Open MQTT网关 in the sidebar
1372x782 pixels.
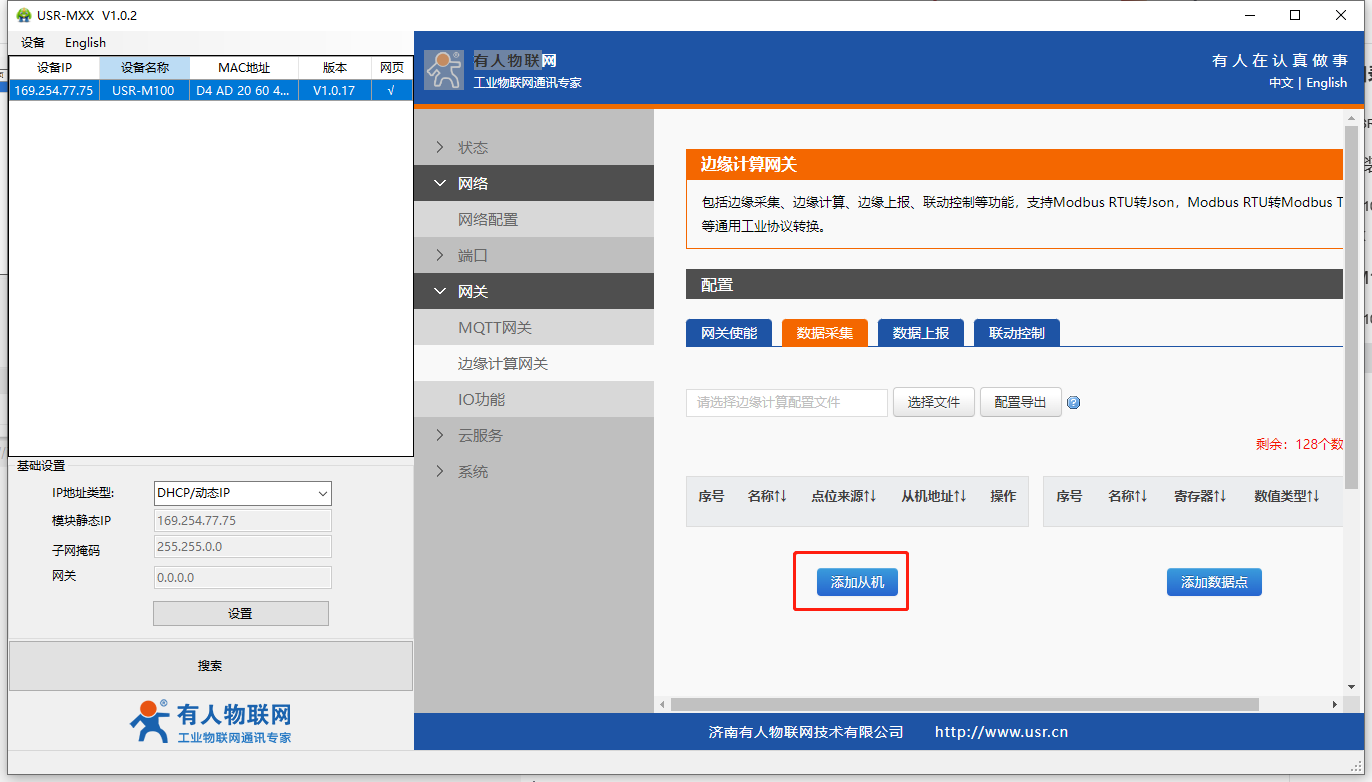[534, 328]
